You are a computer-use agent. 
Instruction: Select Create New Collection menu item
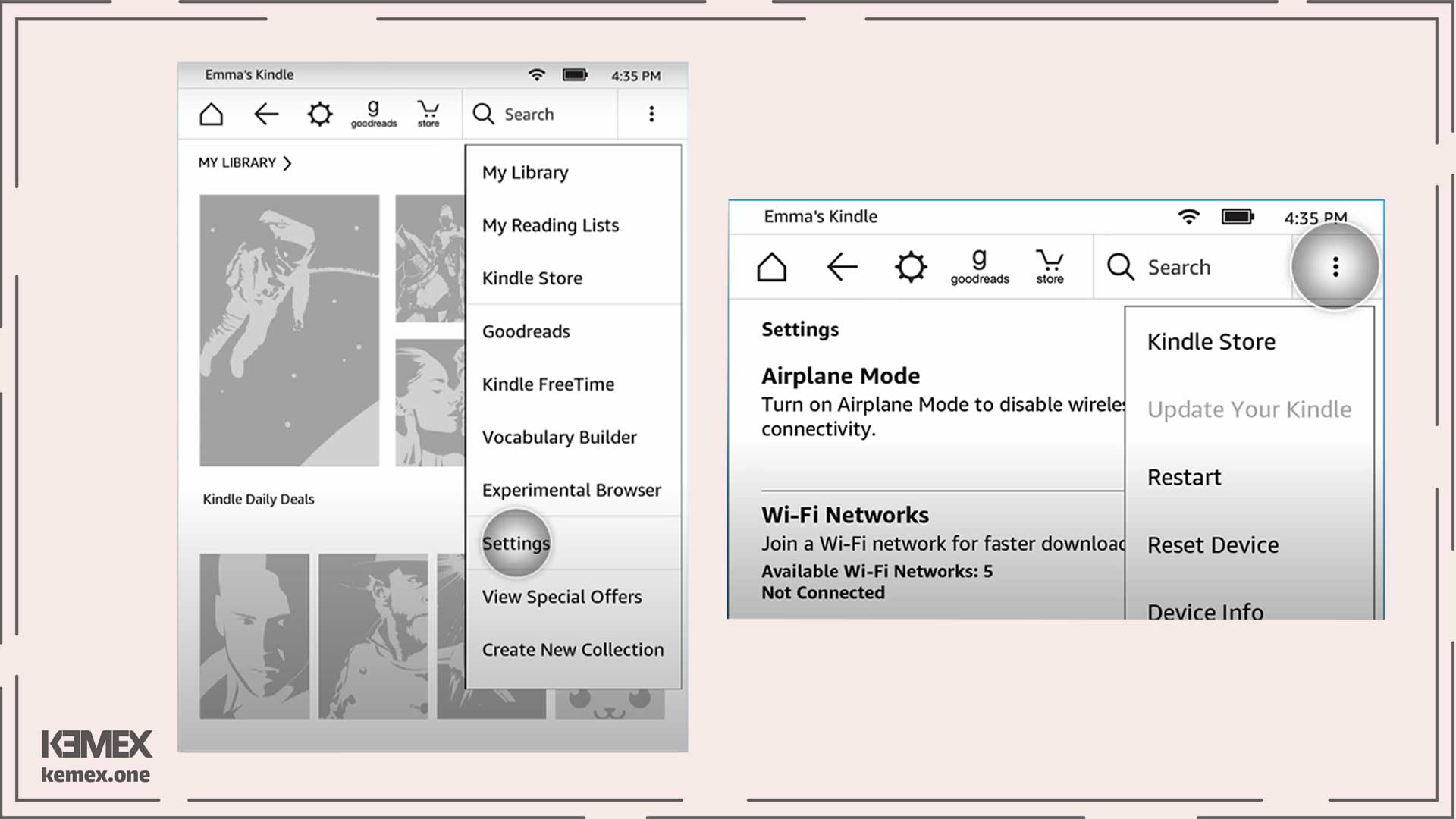573,649
